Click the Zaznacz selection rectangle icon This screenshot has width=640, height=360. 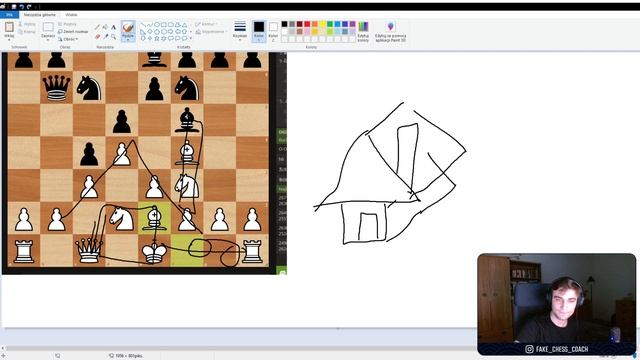tap(48, 27)
